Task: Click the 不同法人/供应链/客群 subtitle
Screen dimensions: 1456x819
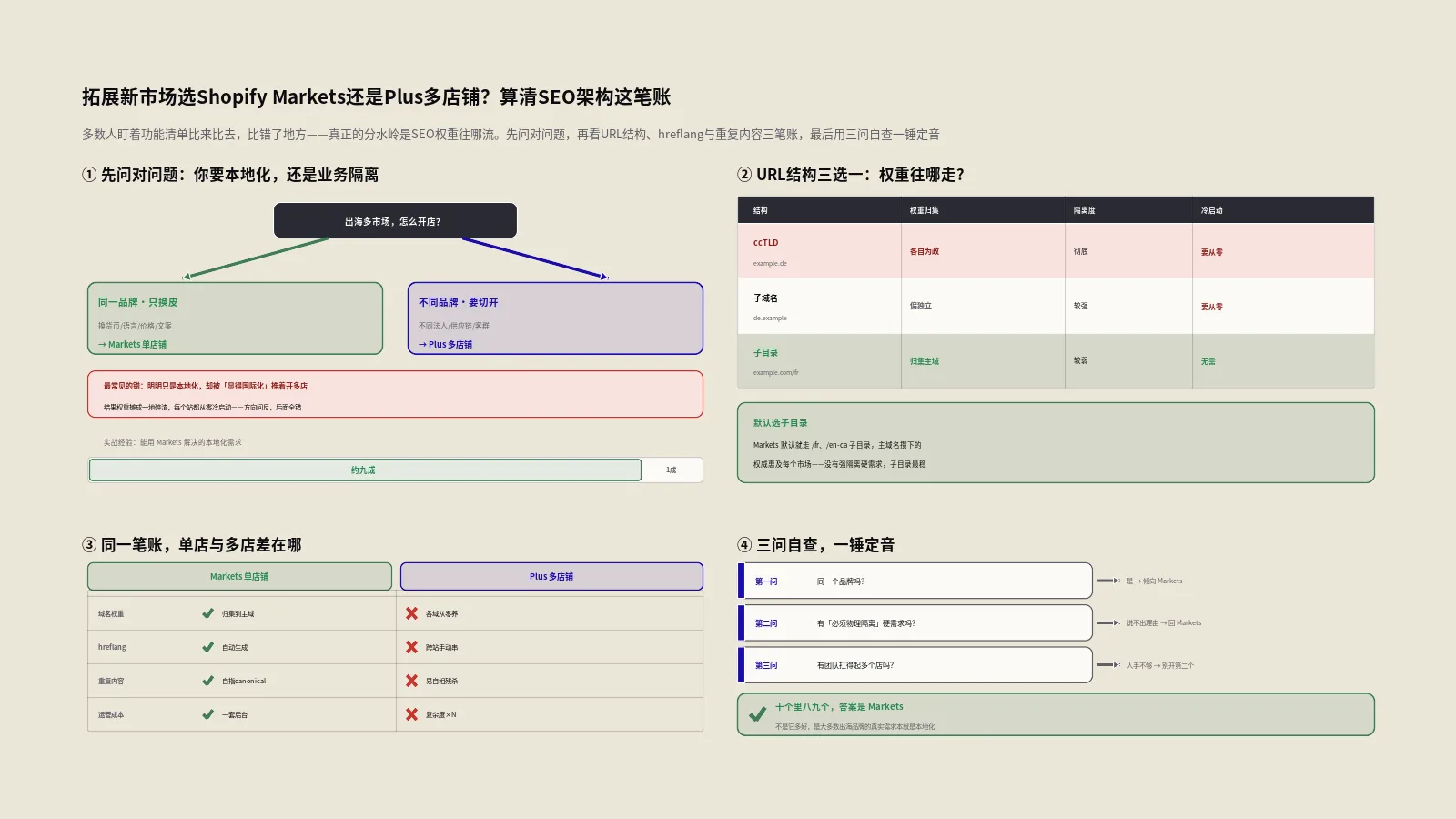Action: [x=454, y=326]
